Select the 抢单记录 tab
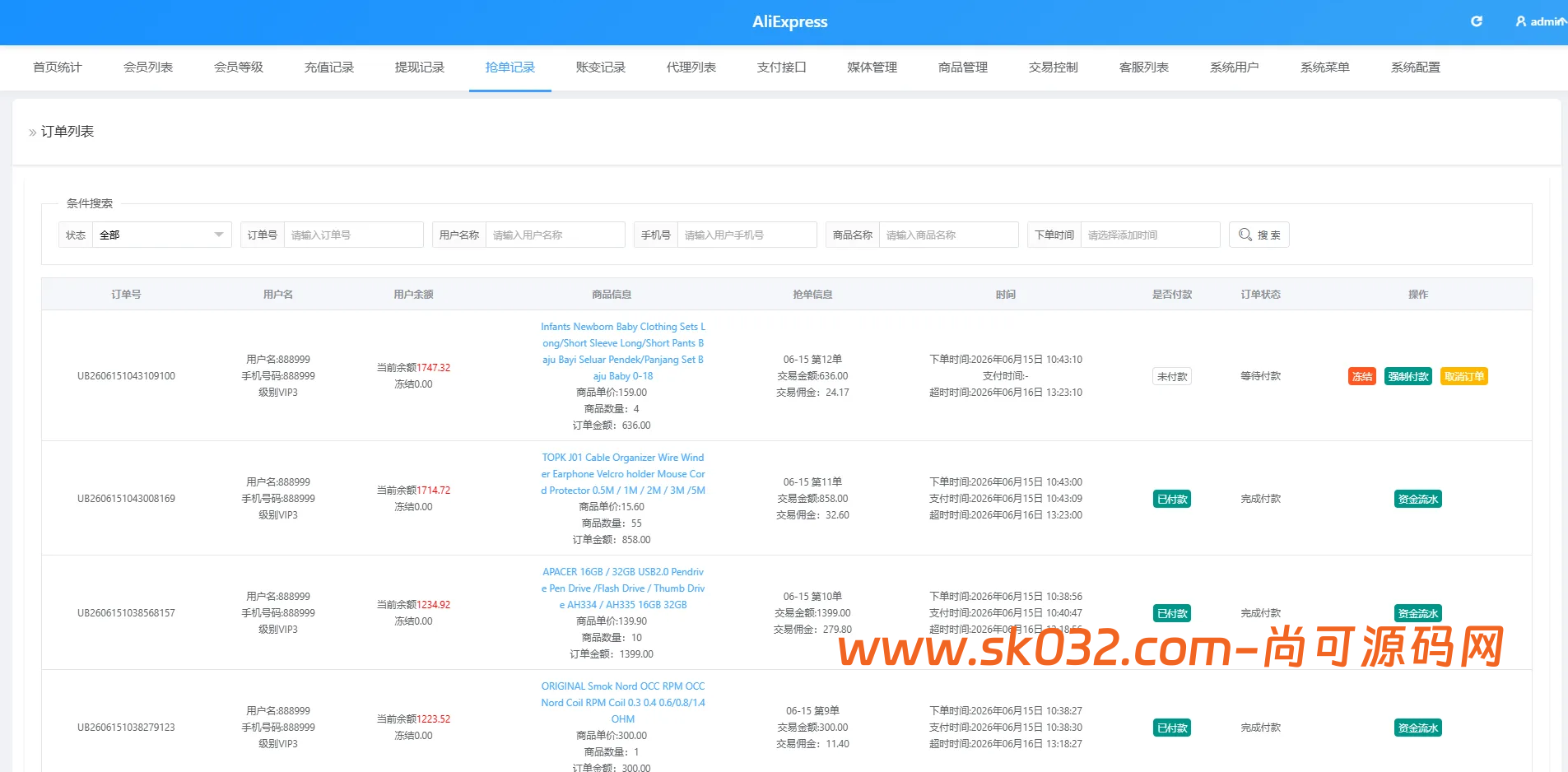The width and height of the screenshot is (1568, 772). pyautogui.click(x=510, y=67)
